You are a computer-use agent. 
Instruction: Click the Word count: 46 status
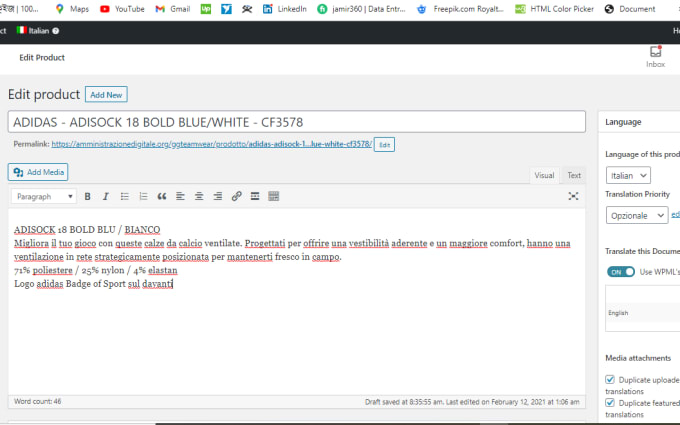(x=37, y=402)
